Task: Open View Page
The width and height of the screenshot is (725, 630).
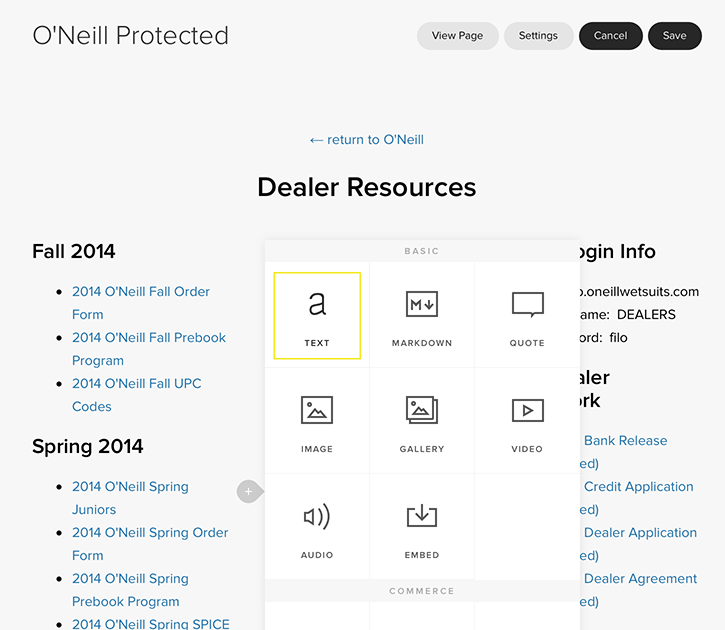Action: click(457, 36)
